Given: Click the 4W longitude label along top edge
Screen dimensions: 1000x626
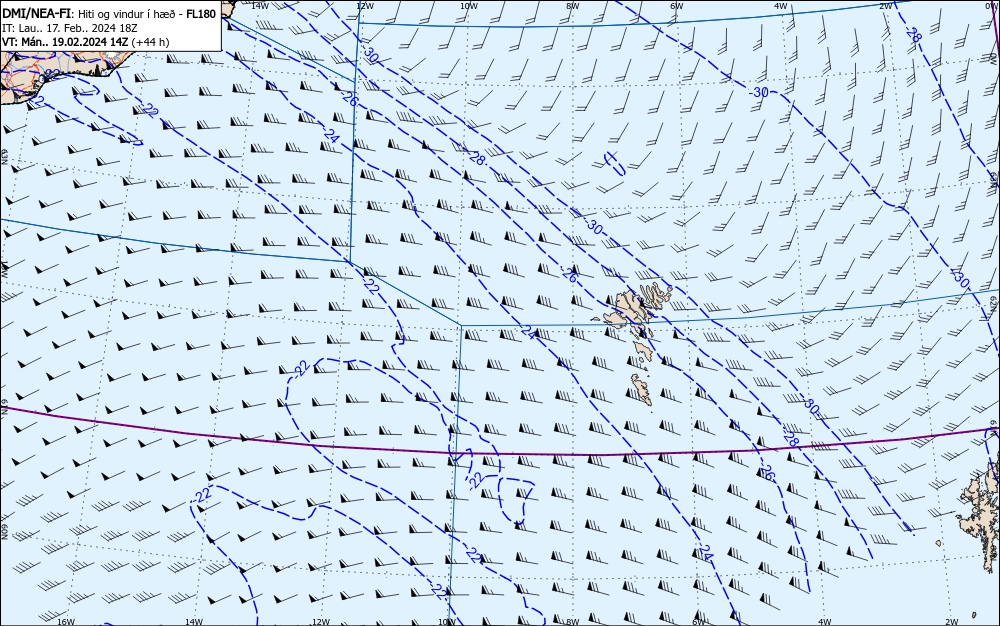Looking at the screenshot, I should pyautogui.click(x=781, y=6).
